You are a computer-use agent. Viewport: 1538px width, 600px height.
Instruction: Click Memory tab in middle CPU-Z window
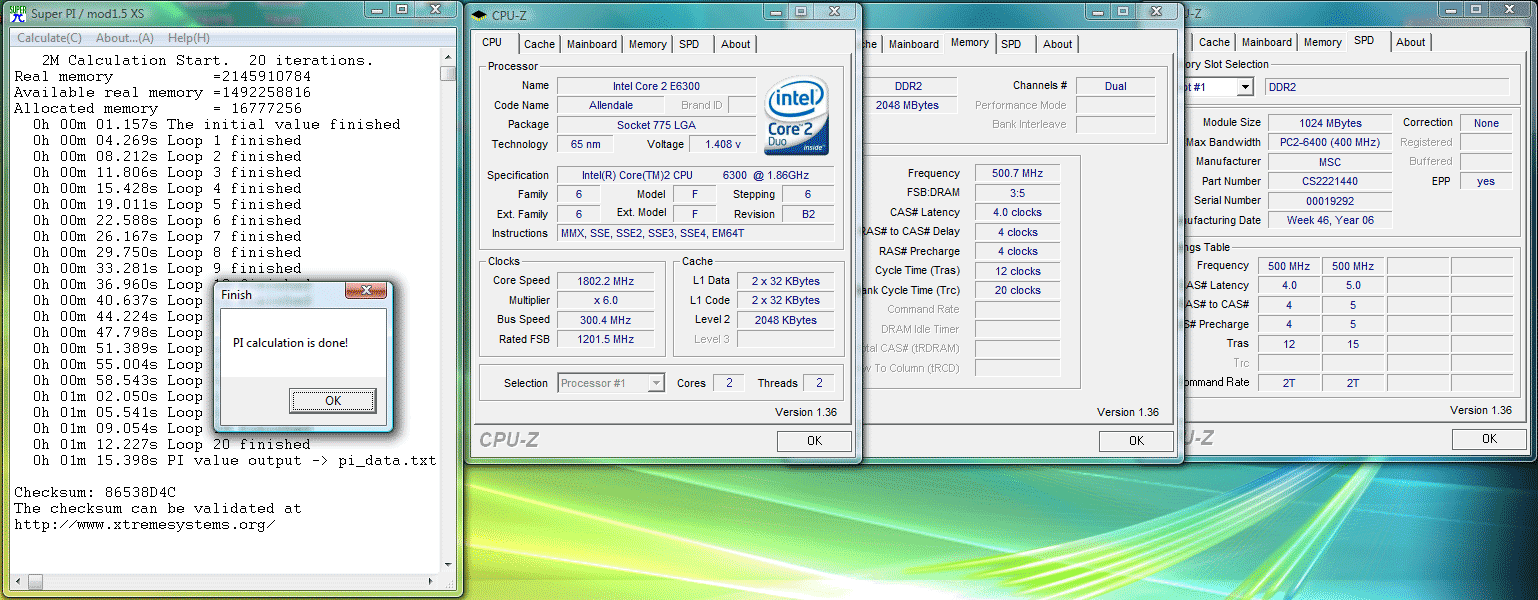click(970, 43)
